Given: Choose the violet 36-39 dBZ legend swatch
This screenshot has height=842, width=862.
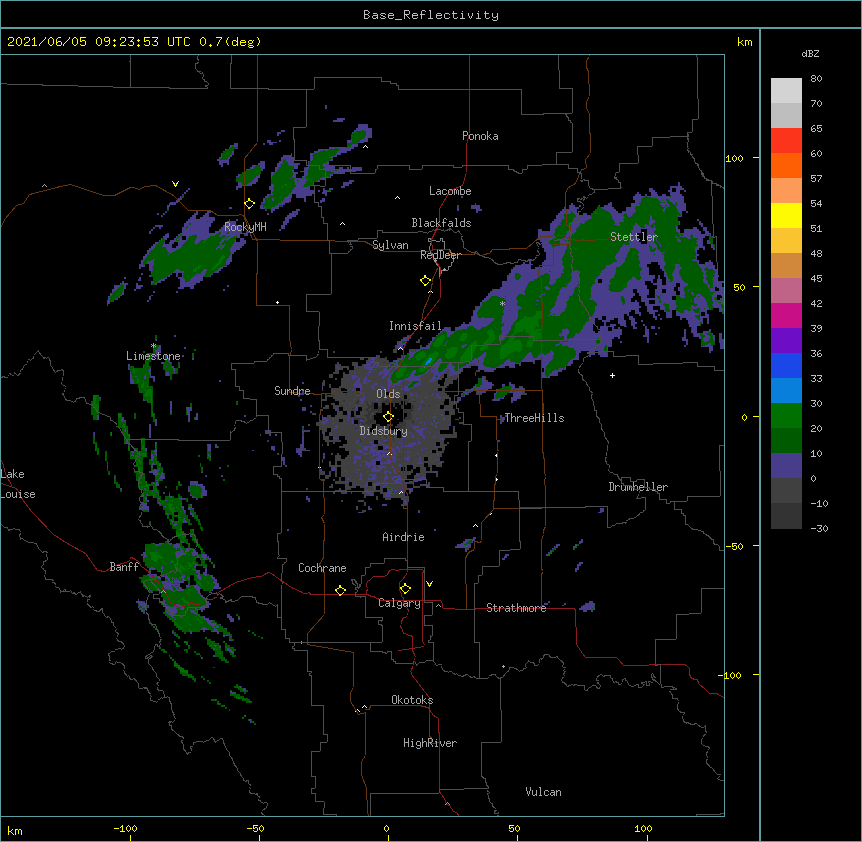Looking at the screenshot, I should point(786,341).
